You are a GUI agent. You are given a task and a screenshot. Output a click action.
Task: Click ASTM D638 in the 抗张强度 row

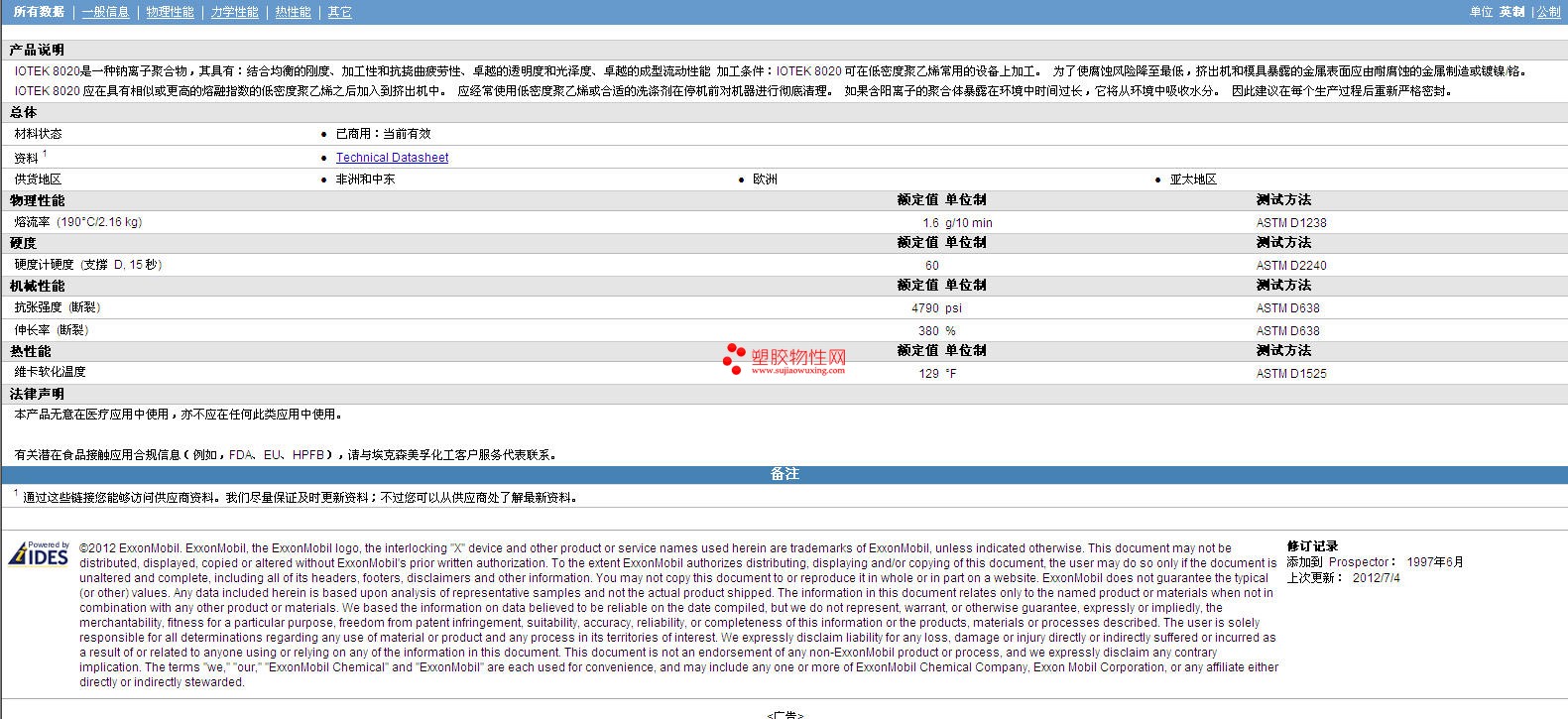(1288, 308)
